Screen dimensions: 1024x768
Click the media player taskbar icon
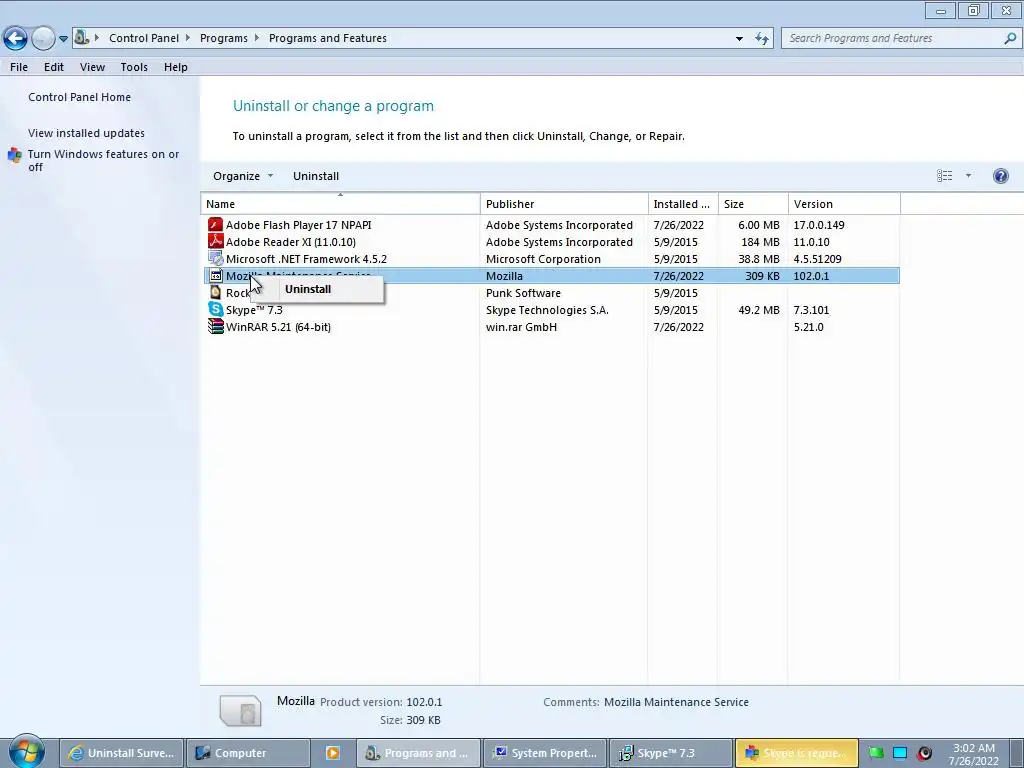pyautogui.click(x=332, y=753)
